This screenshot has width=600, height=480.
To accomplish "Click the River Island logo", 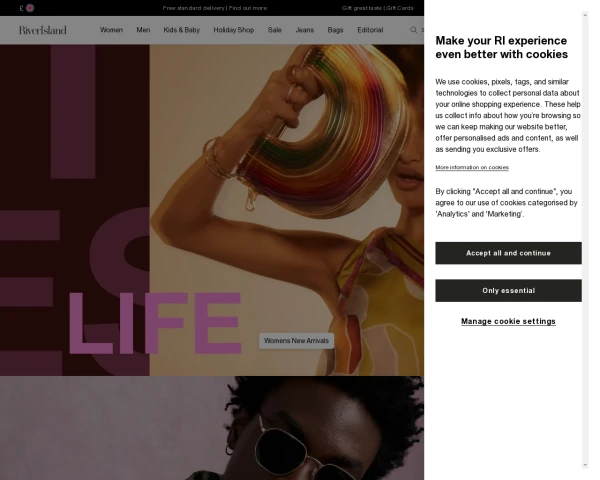I will pos(43,30).
